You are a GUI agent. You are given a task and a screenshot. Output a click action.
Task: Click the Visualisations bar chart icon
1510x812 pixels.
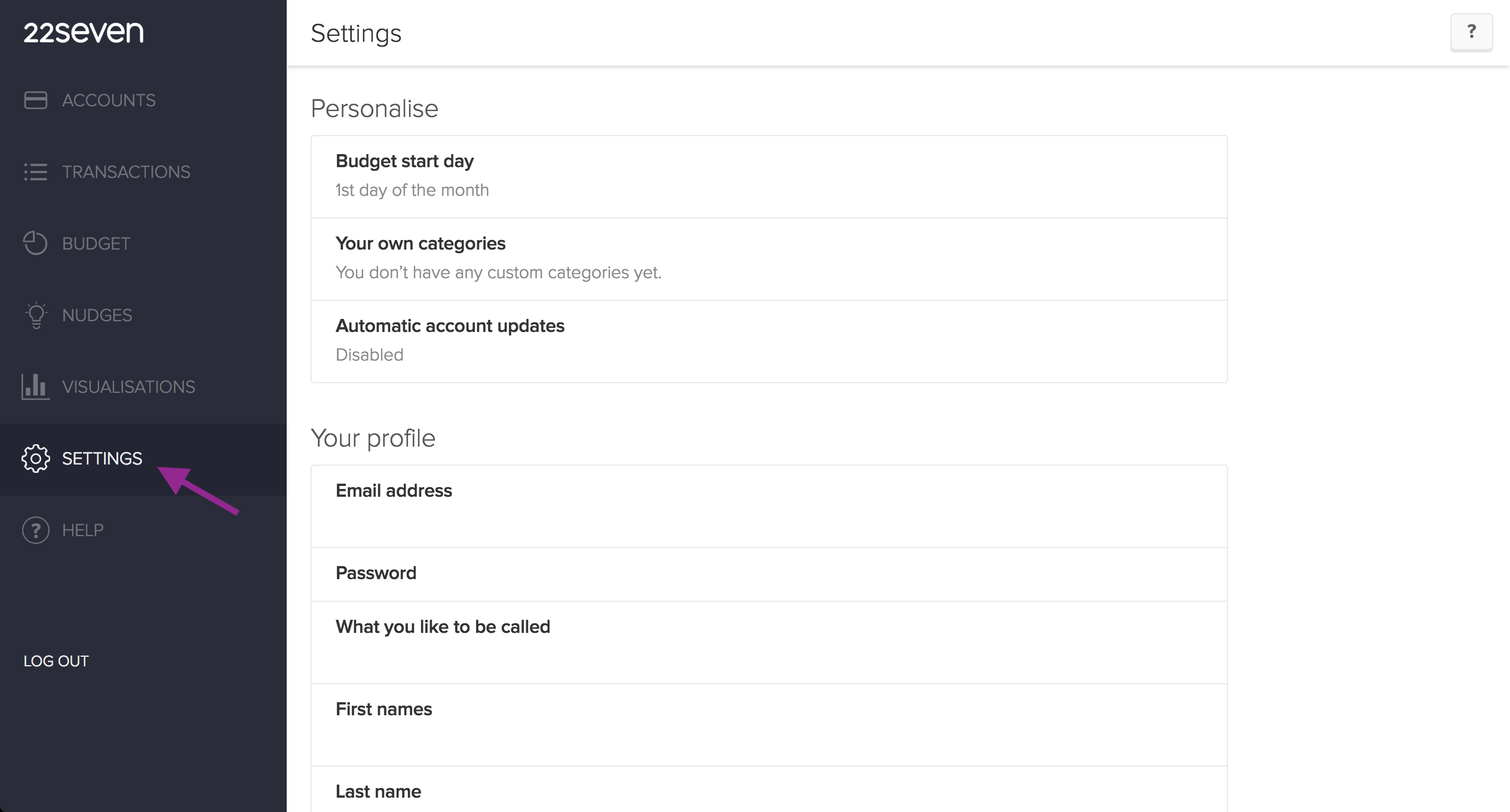(35, 386)
